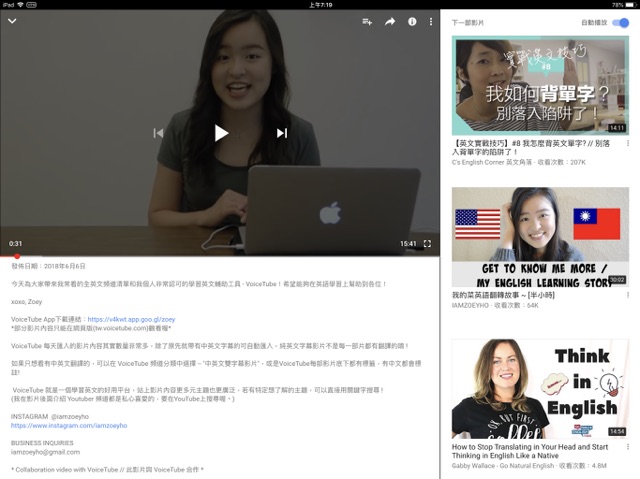Select the title 【英文實戰技巧】#8 我怎麼背英文單字
This screenshot has width=640, height=479.
[x=531, y=148]
